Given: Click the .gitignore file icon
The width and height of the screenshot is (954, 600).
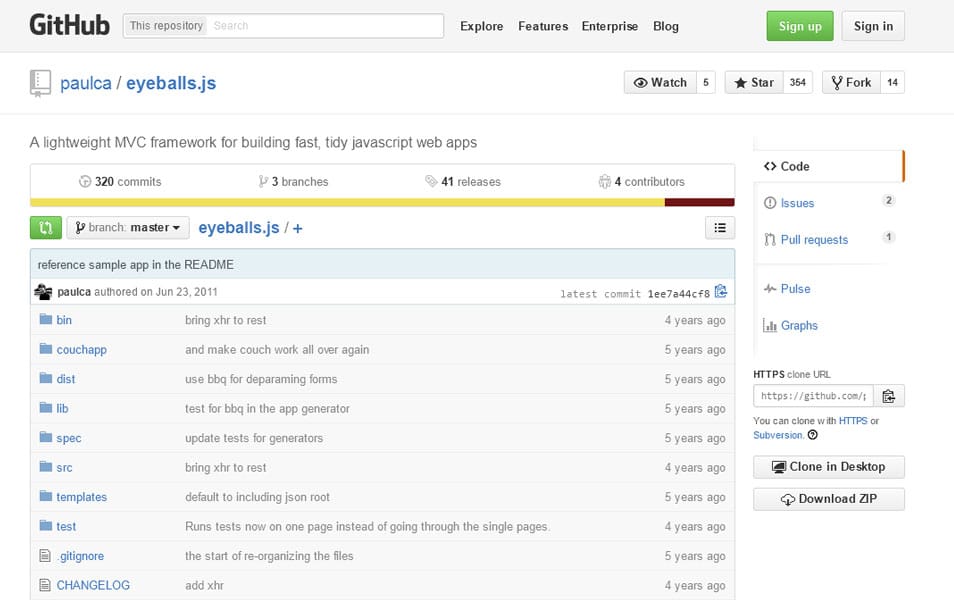Looking at the screenshot, I should (45, 556).
